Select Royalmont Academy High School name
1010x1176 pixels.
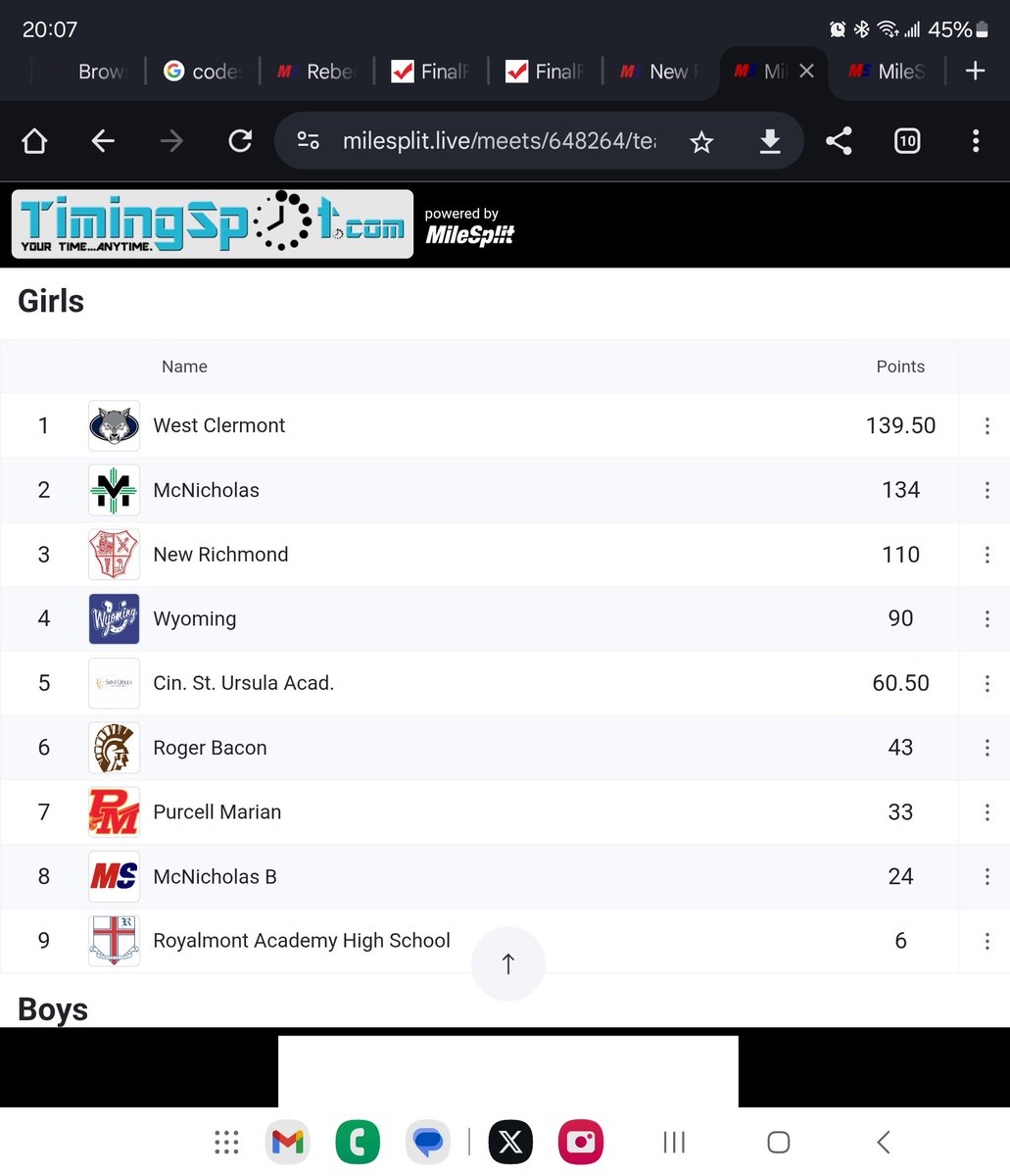(302, 941)
